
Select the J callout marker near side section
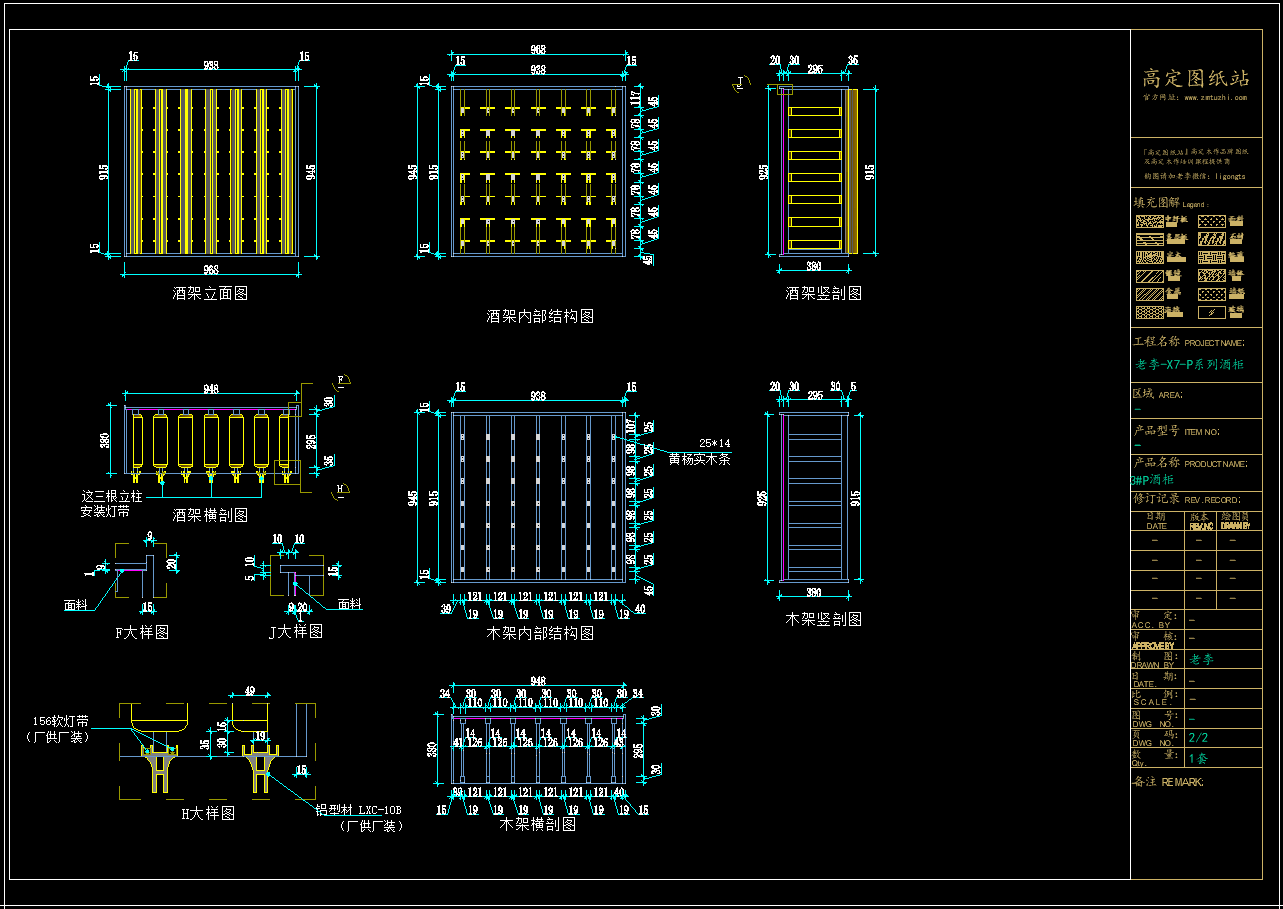tap(740, 84)
